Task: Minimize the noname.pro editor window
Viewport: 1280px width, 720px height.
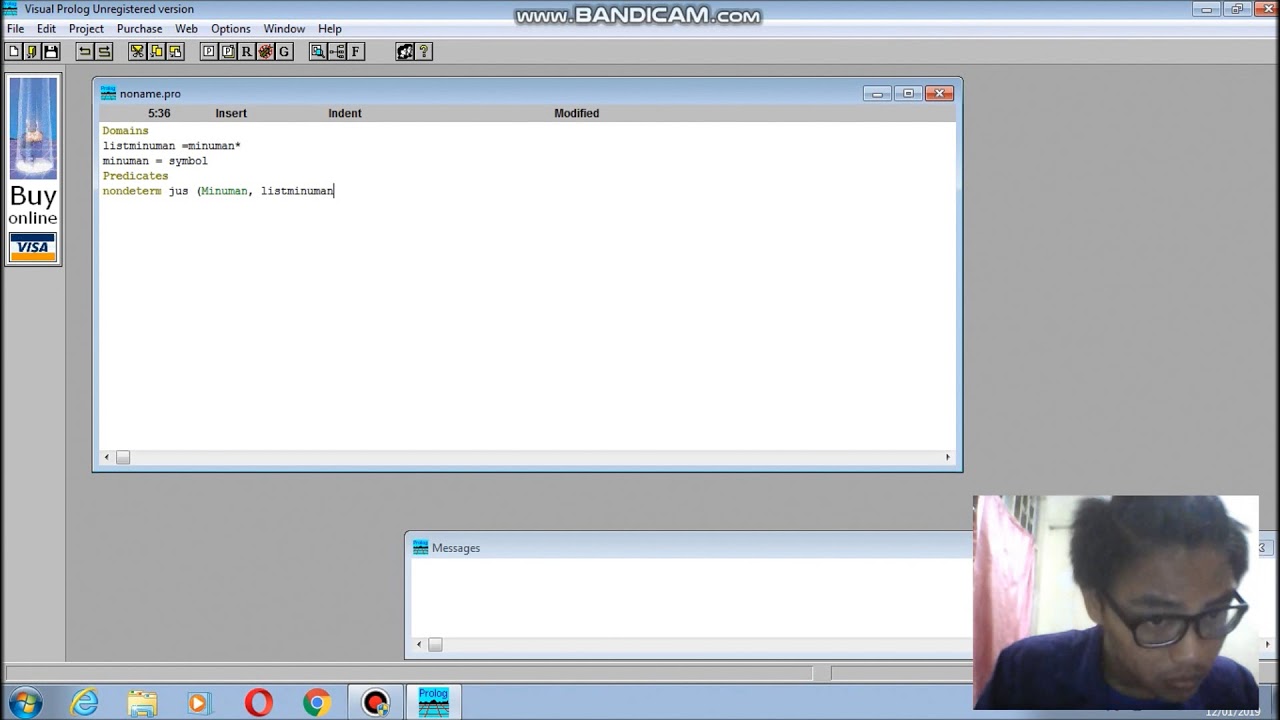Action: 877,93
